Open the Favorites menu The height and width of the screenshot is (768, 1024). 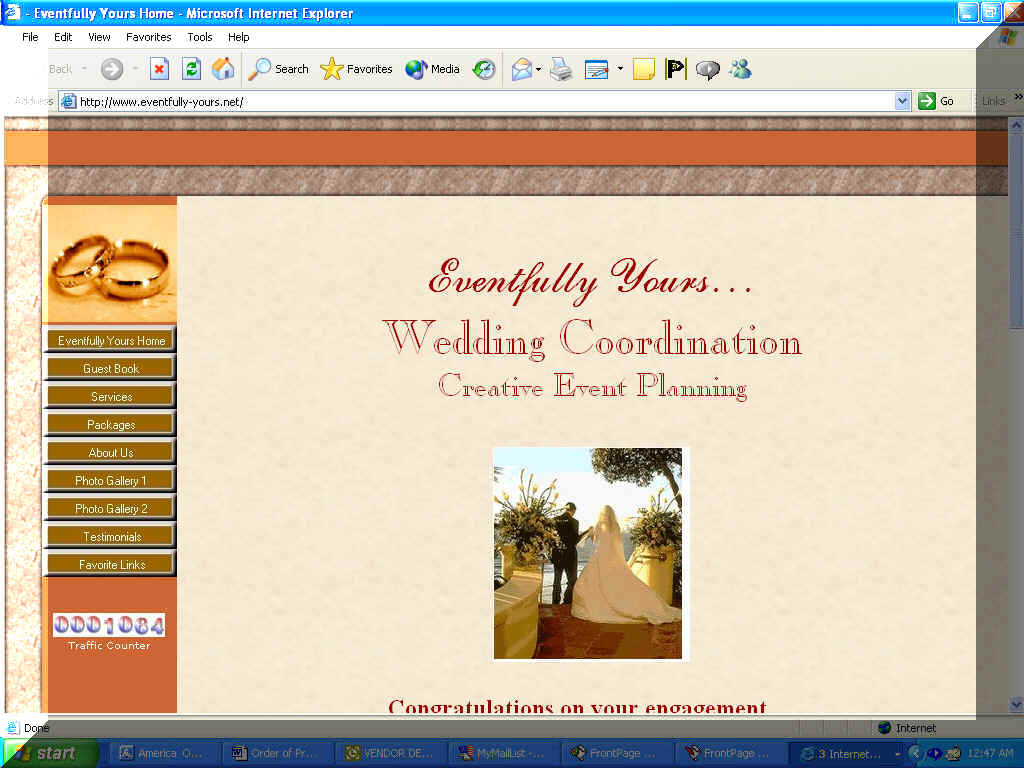coord(148,37)
